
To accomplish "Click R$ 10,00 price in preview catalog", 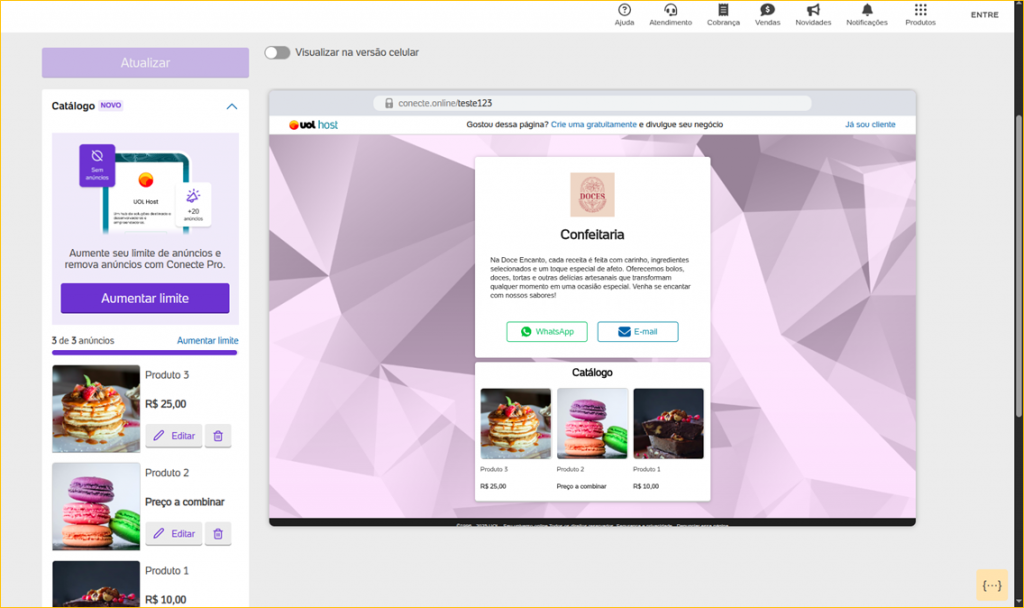I will coord(646,486).
